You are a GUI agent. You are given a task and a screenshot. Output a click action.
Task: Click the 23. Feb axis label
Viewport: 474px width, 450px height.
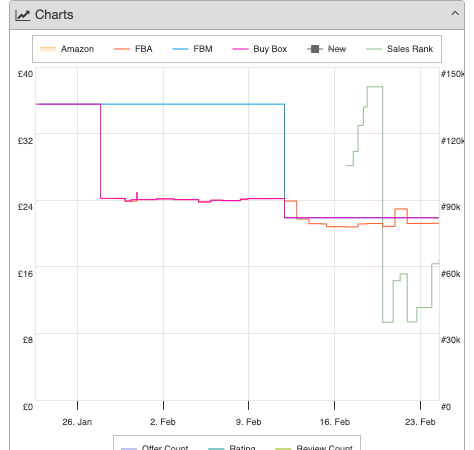tap(420, 422)
